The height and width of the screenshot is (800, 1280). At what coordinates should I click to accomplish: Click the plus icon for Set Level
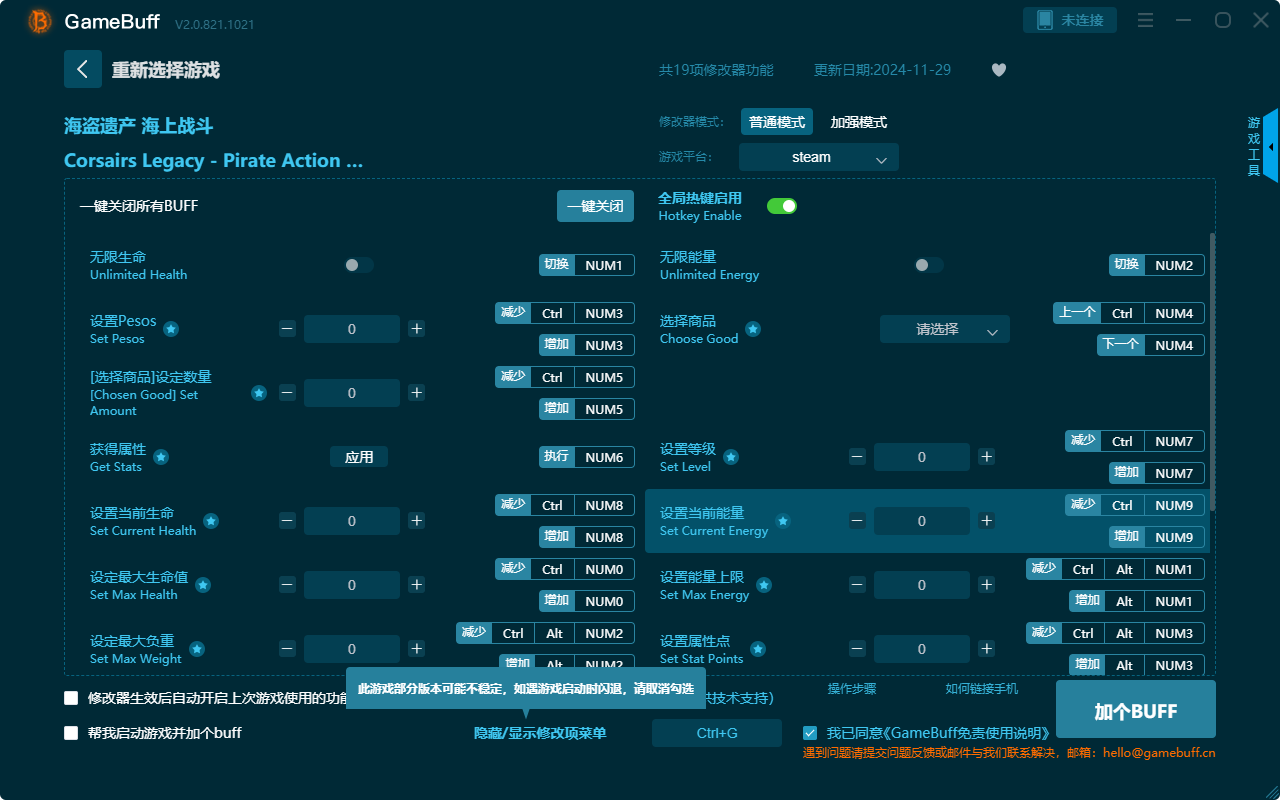coord(986,457)
